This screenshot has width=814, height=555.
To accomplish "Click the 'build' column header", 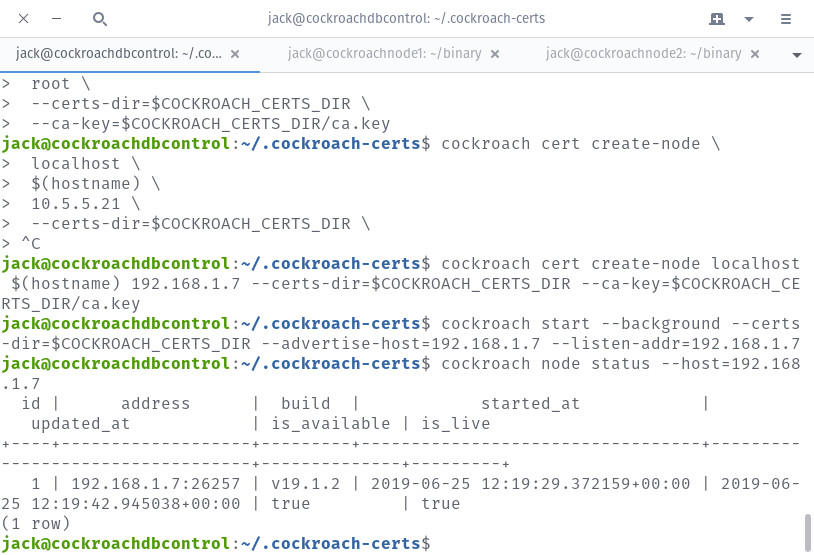I will click(306, 404).
